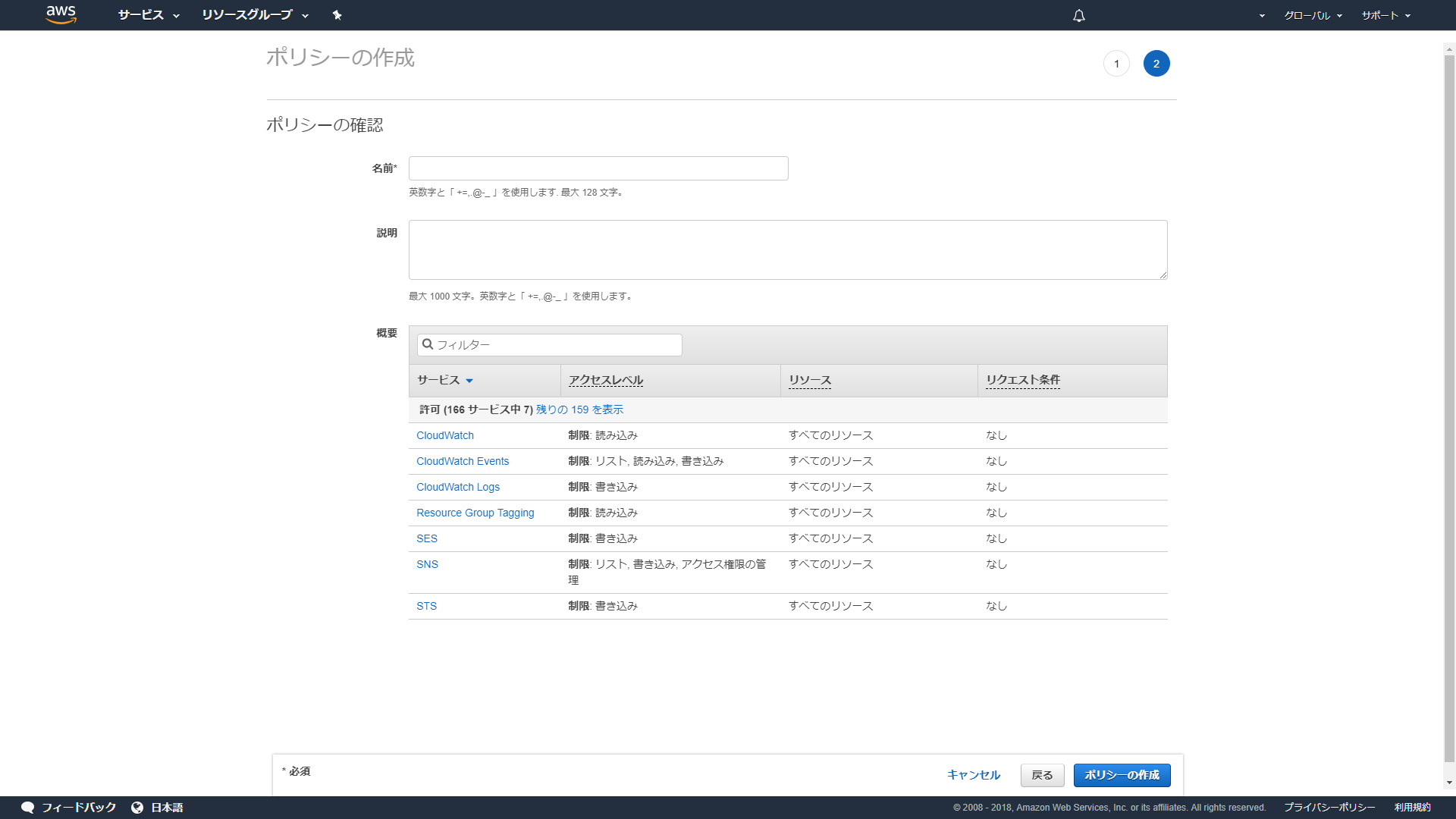Click the scrollbar down arrow
1456x819 pixels.
coord(1449,783)
